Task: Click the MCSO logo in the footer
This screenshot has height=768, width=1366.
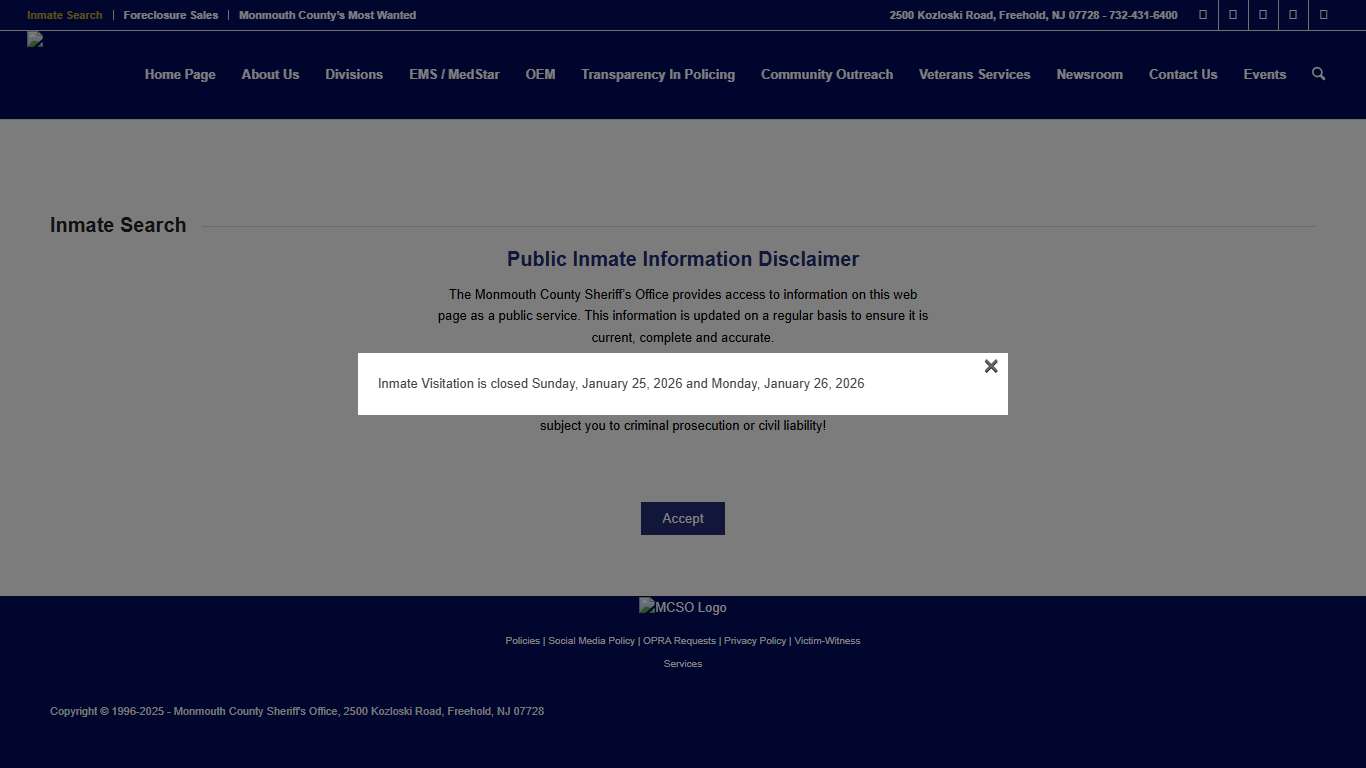Action: click(683, 607)
